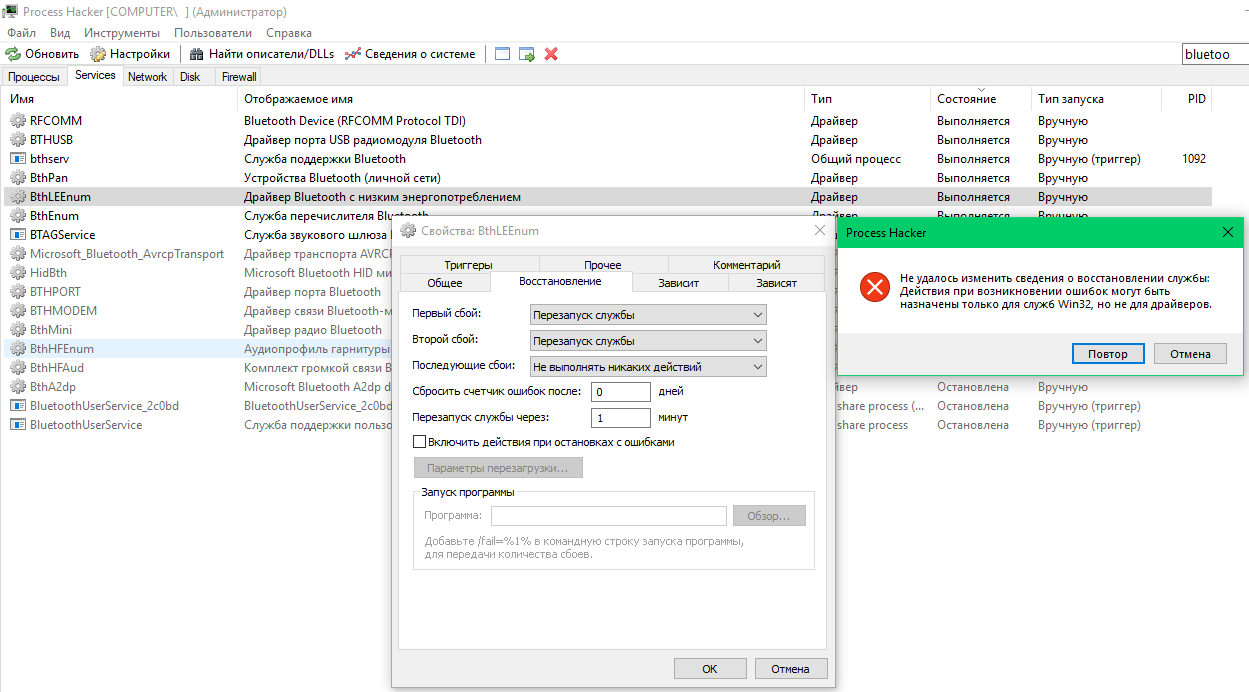
Task: Sort by the Имя column header
Action: 122,99
